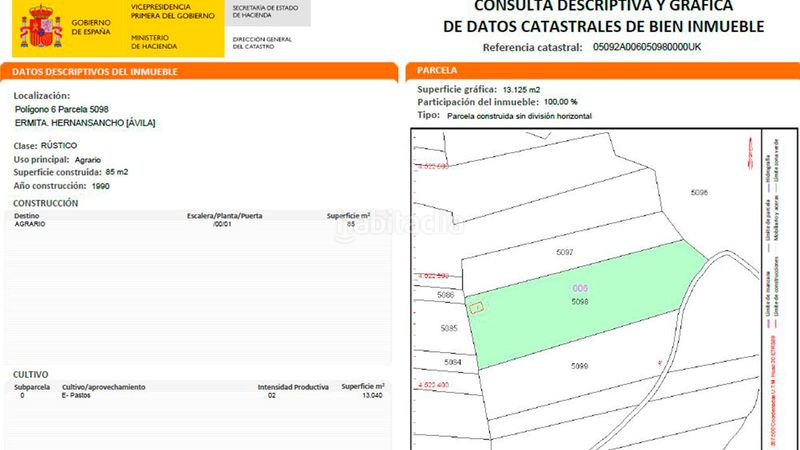
Task: Click the 'Agrario' main use value
Action: click(88, 160)
